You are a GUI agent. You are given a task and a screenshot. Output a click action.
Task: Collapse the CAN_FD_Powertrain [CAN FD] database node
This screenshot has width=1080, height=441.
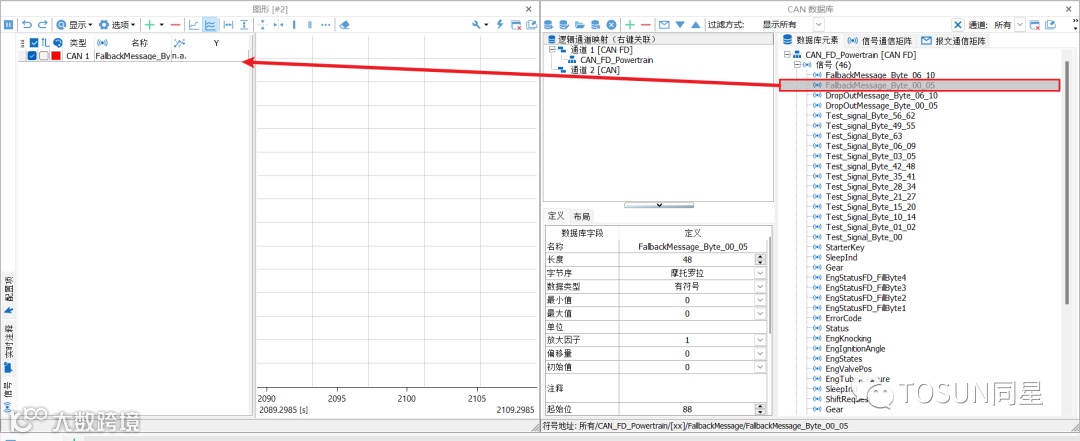click(x=788, y=54)
